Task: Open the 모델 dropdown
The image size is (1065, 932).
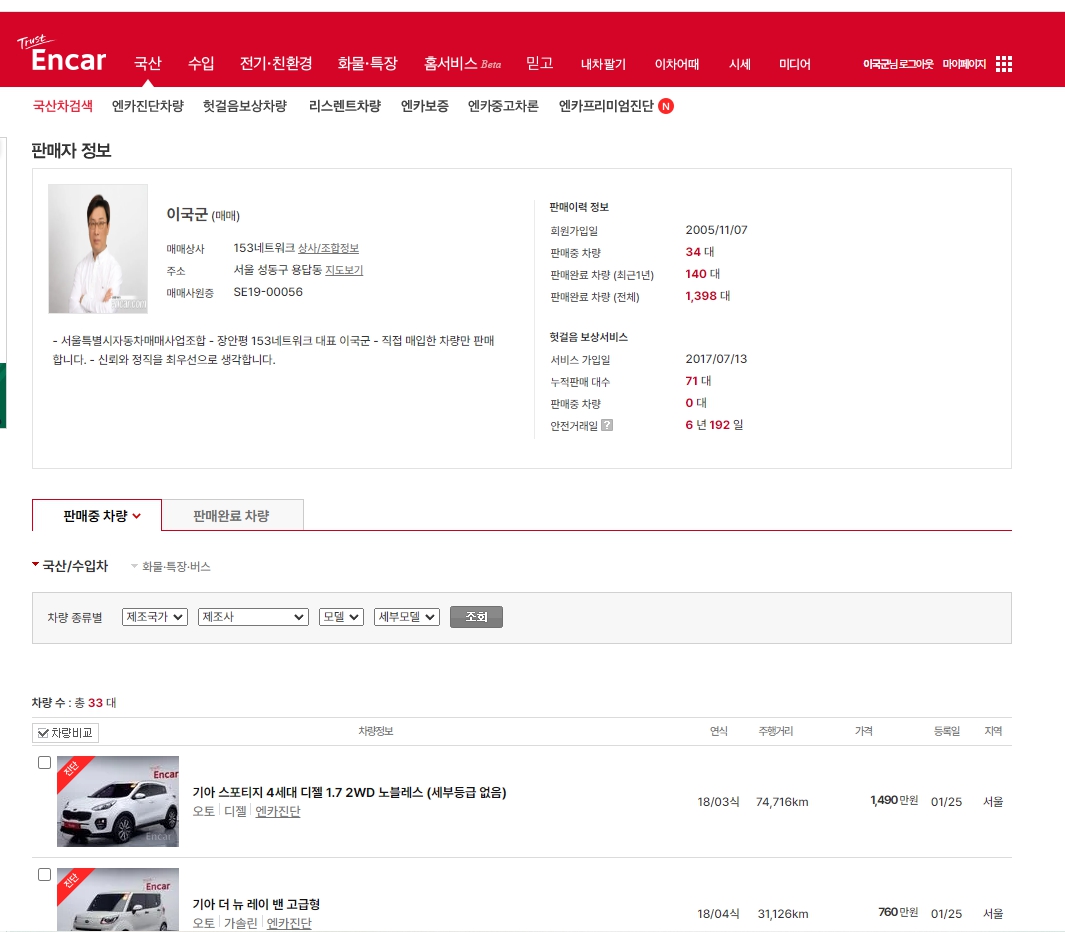Action: [342, 617]
